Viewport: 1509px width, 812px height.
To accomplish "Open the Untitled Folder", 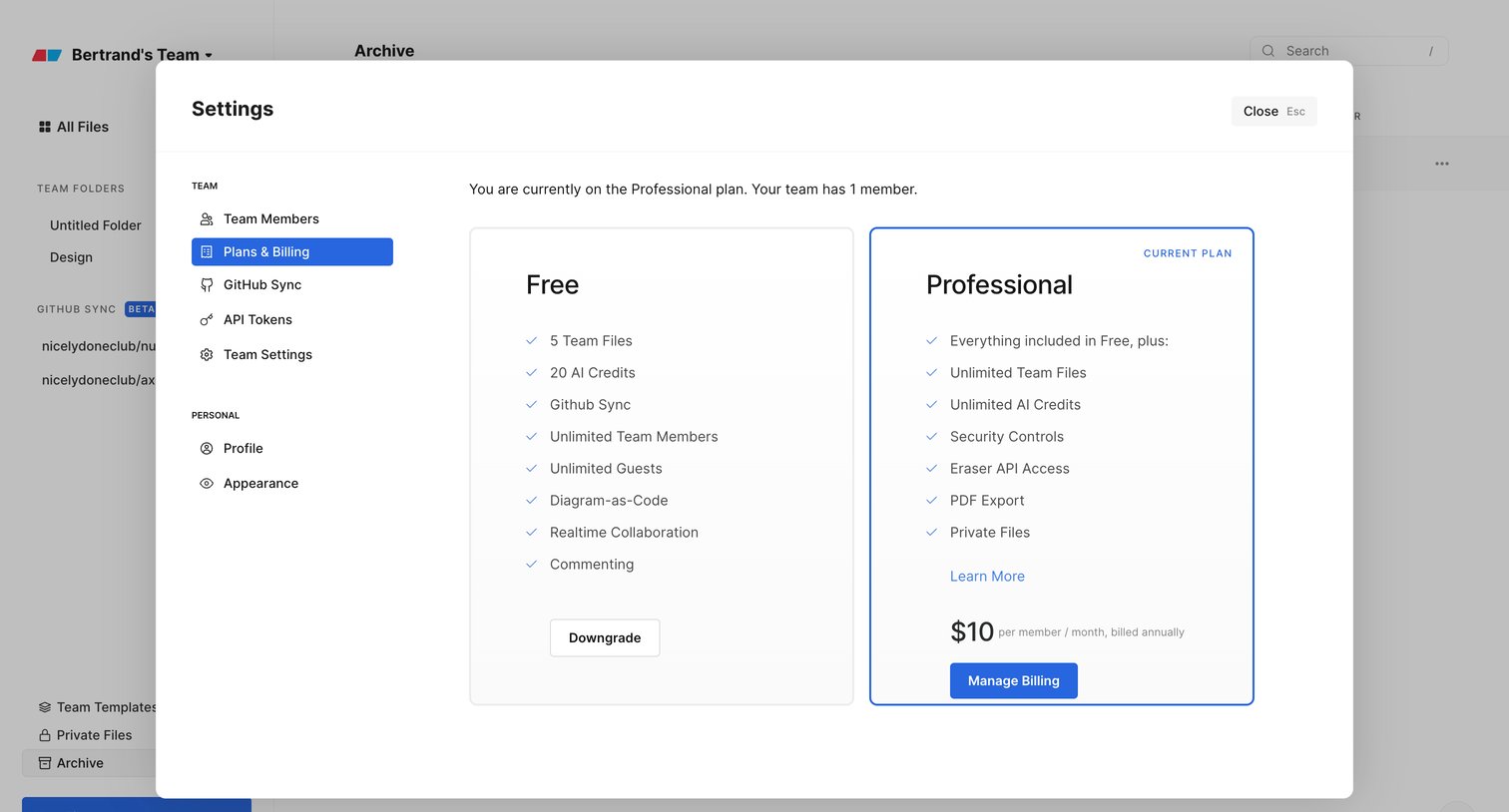I will coord(96,225).
